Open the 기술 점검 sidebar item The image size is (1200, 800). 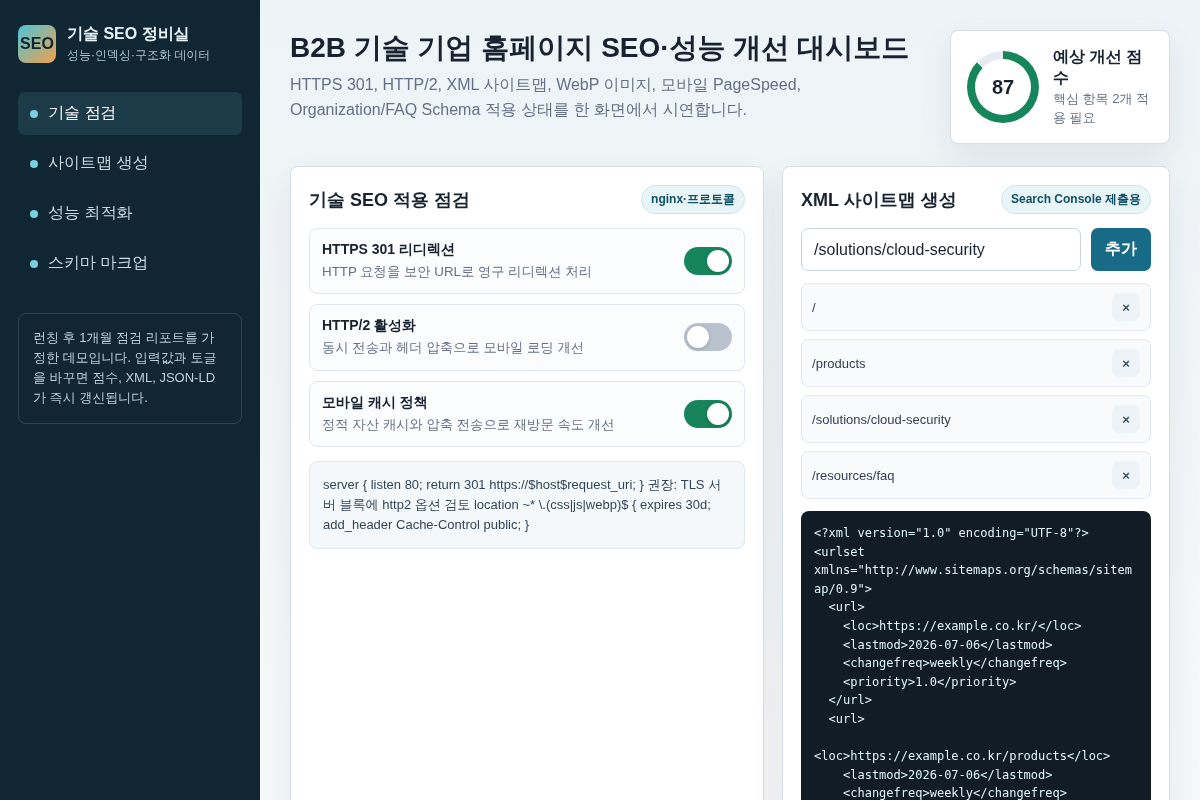click(130, 113)
